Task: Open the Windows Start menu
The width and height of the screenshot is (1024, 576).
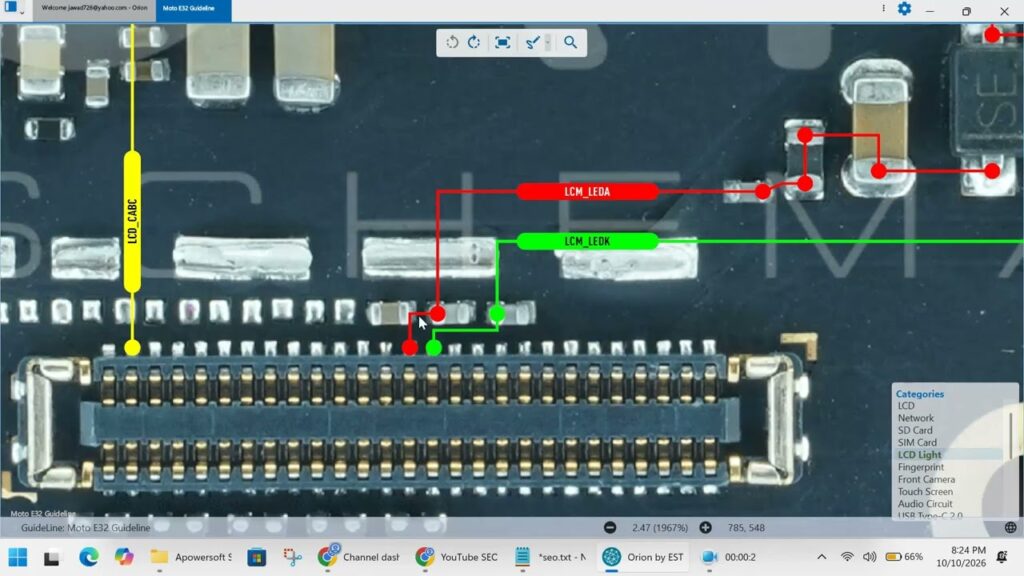Action: tap(18, 557)
